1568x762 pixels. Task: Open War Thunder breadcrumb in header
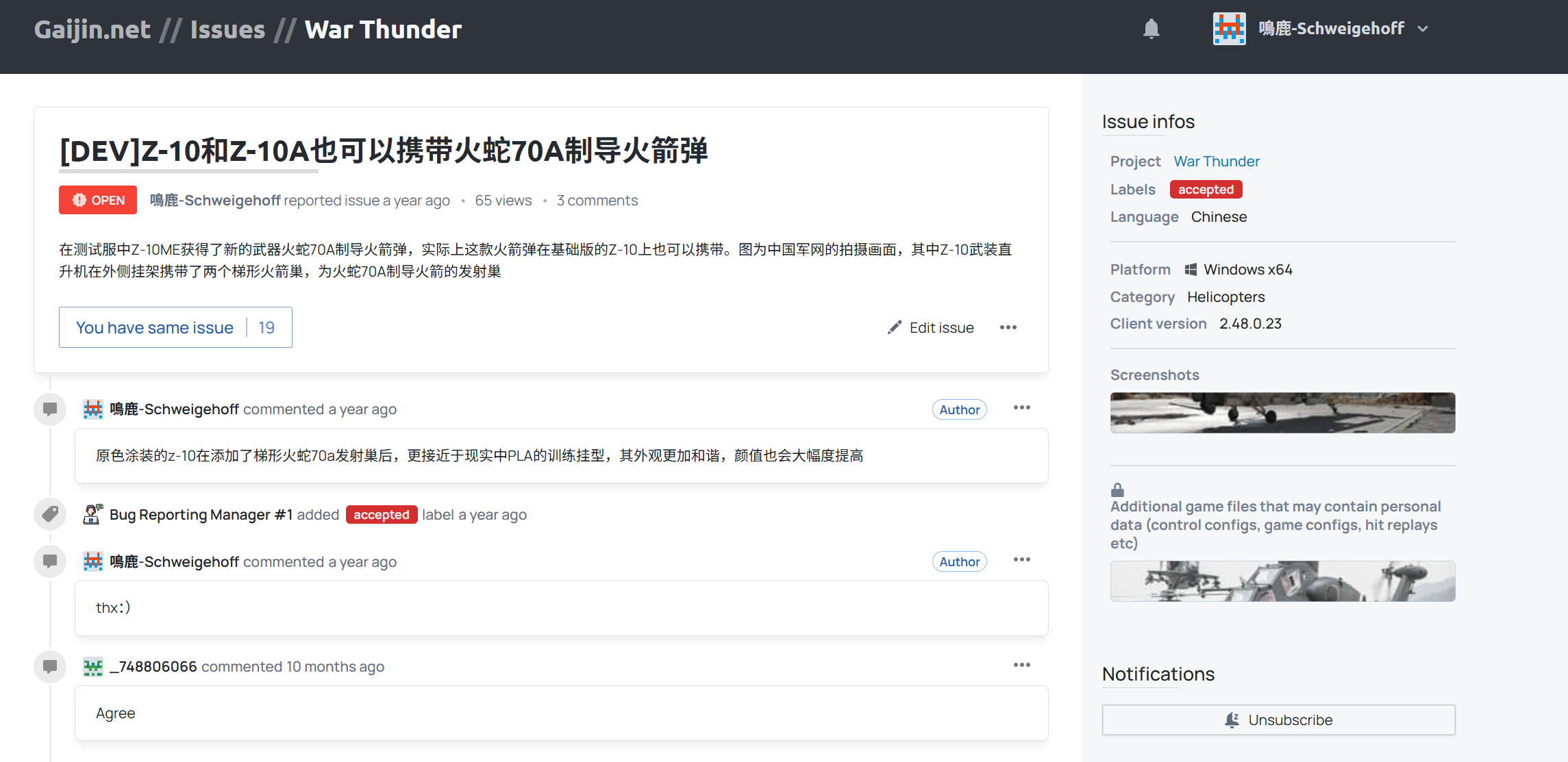tap(383, 29)
